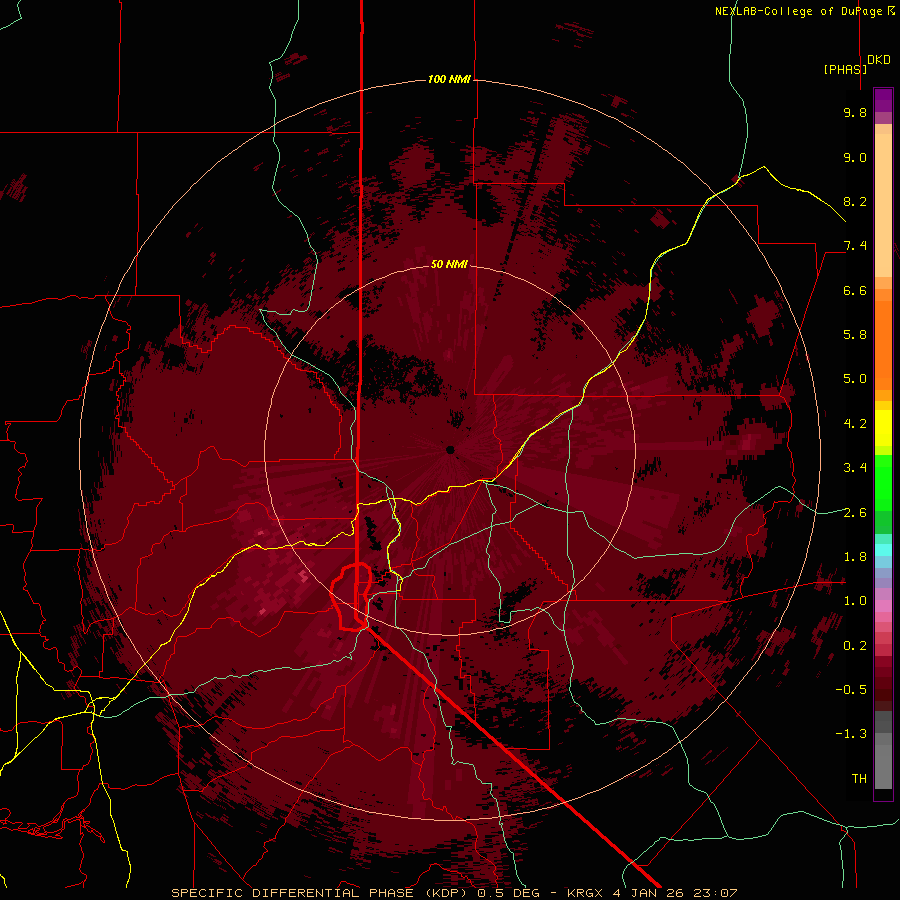This screenshot has width=900, height=900.
Task: Click the 5.0 value on the color scale
Action: coord(855,379)
